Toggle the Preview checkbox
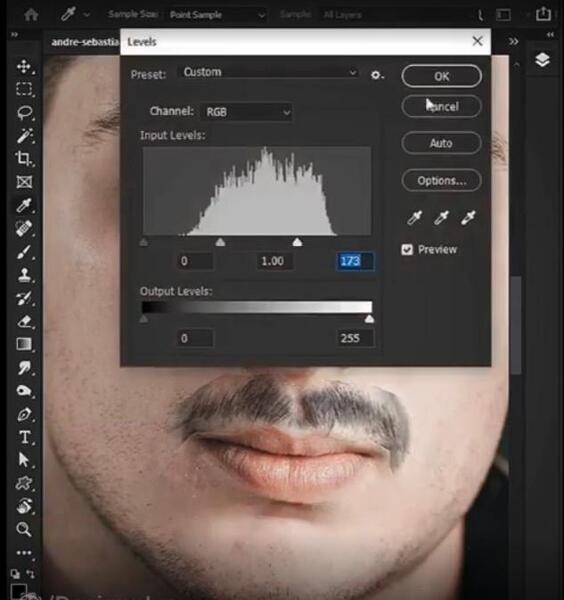Viewport: 564px width, 600px height. click(x=407, y=249)
